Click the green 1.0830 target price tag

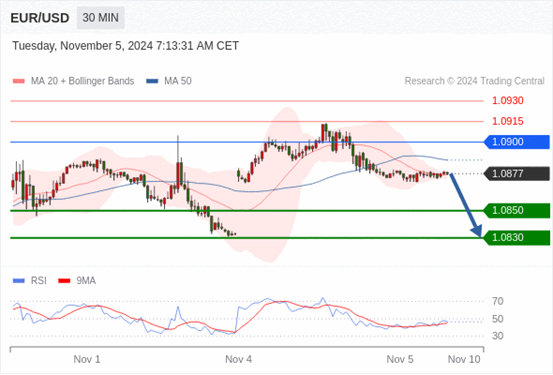(x=517, y=237)
